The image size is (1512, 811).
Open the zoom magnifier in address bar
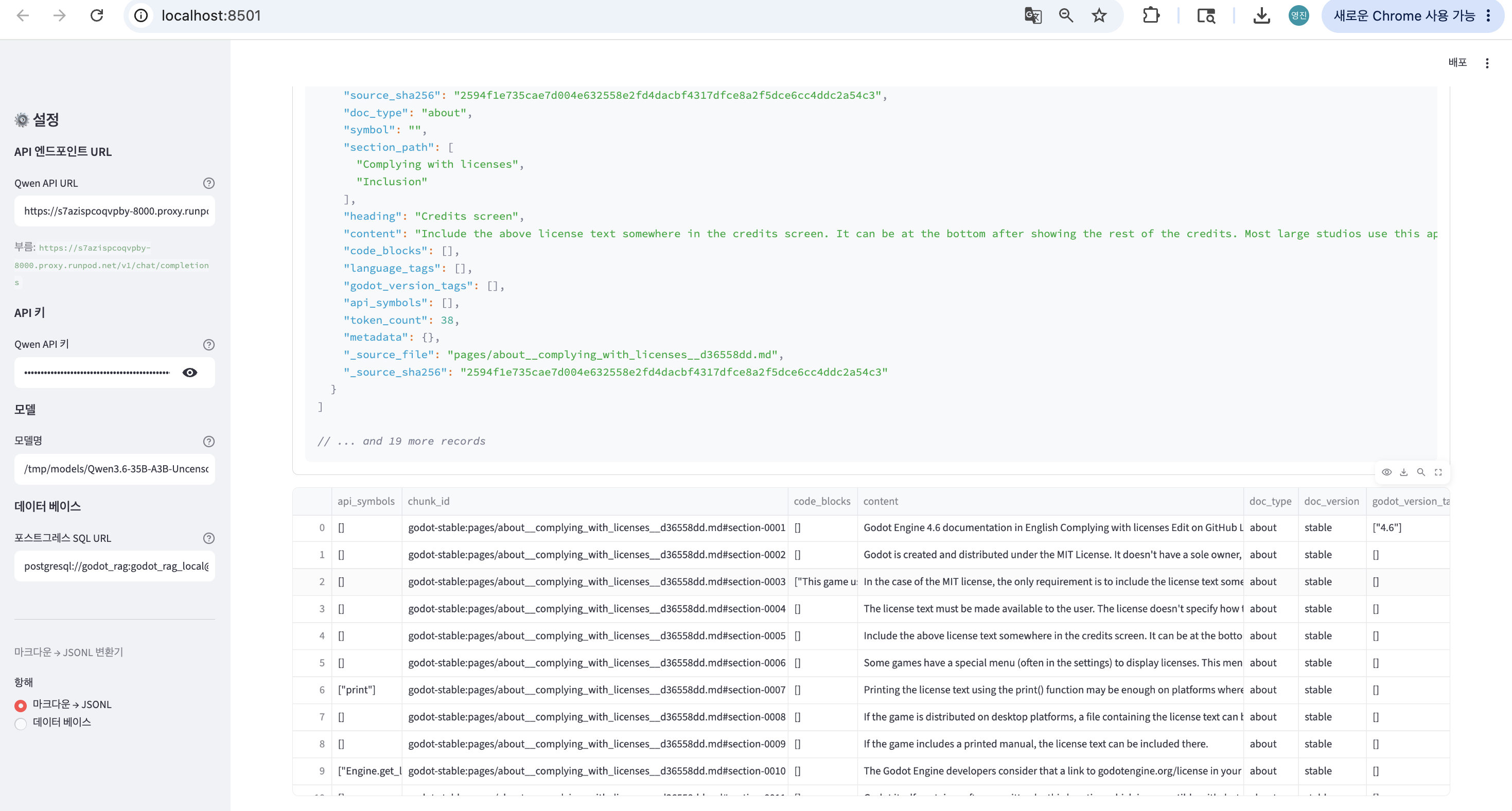pos(1066,15)
